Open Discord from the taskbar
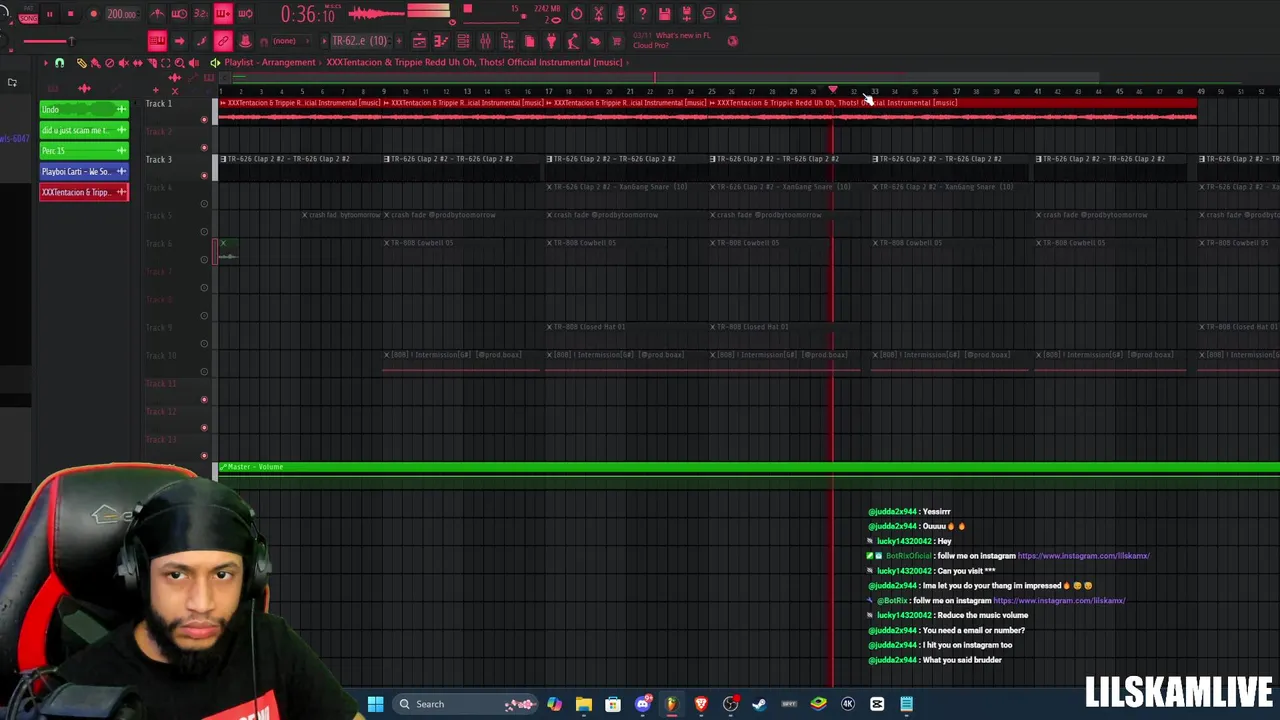The height and width of the screenshot is (720, 1280). pos(643,704)
